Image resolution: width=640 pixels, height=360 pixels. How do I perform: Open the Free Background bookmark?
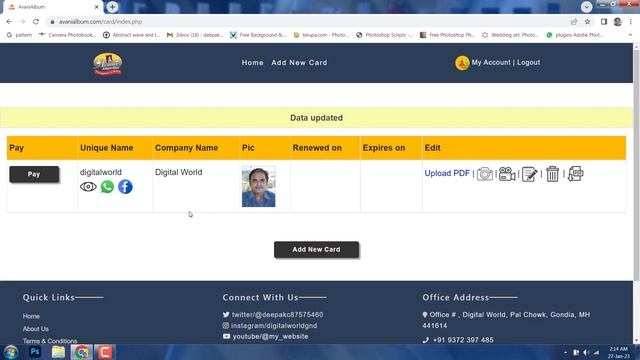258,35
